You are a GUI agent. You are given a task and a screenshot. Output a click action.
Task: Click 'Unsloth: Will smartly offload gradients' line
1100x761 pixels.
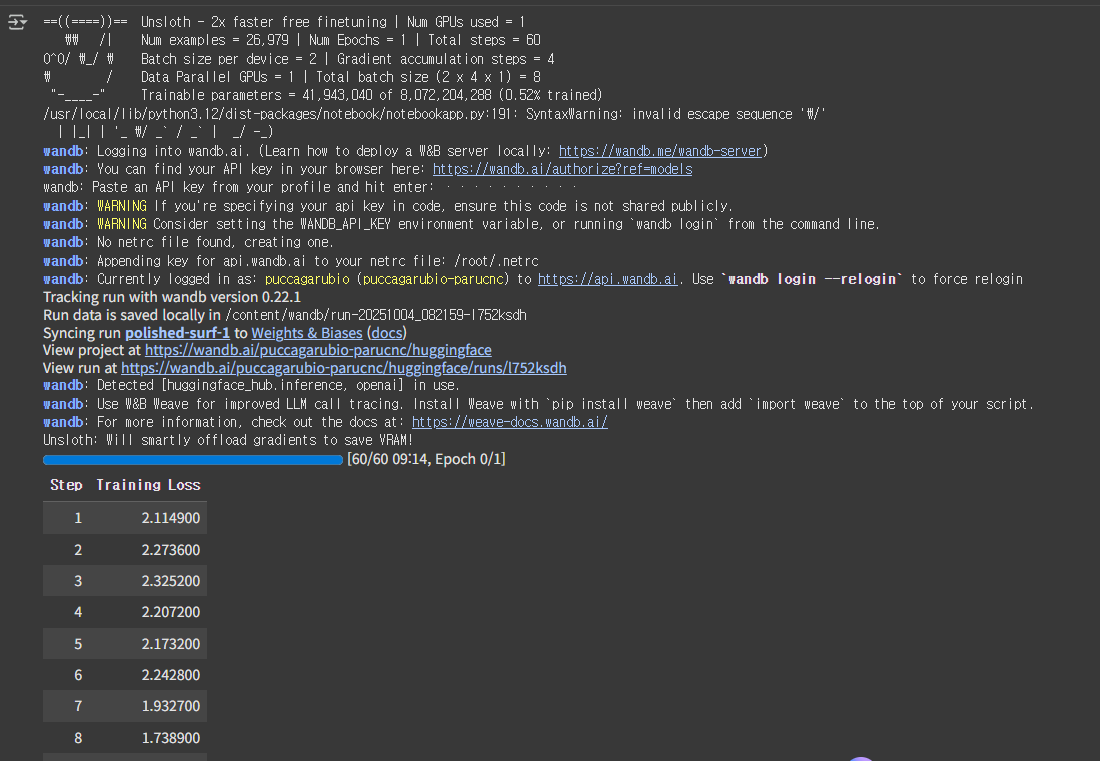(228, 440)
